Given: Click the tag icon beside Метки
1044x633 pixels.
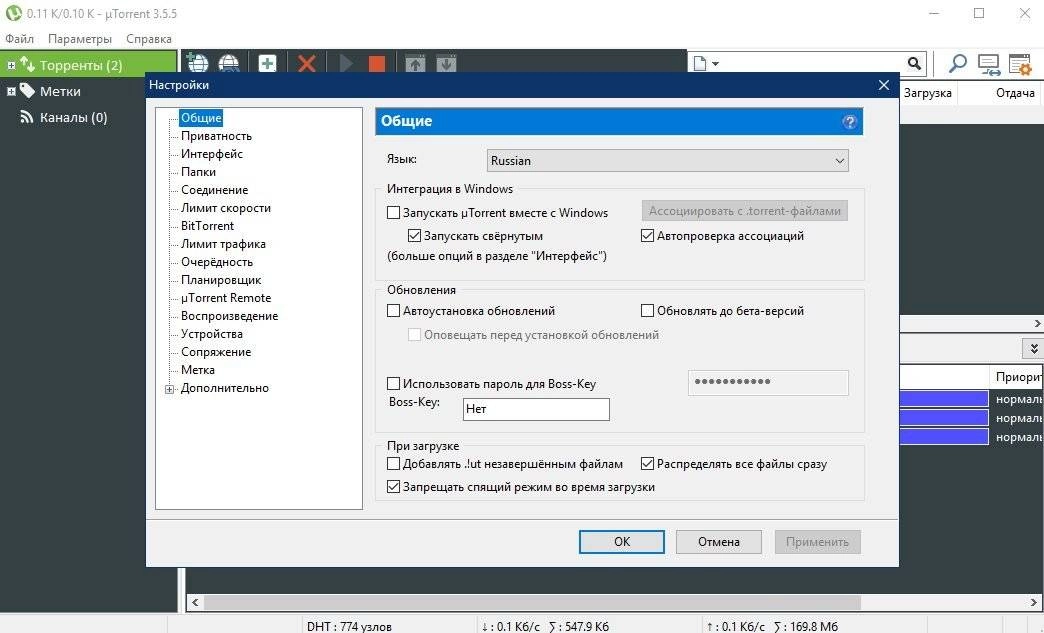Looking at the screenshot, I should [27, 91].
